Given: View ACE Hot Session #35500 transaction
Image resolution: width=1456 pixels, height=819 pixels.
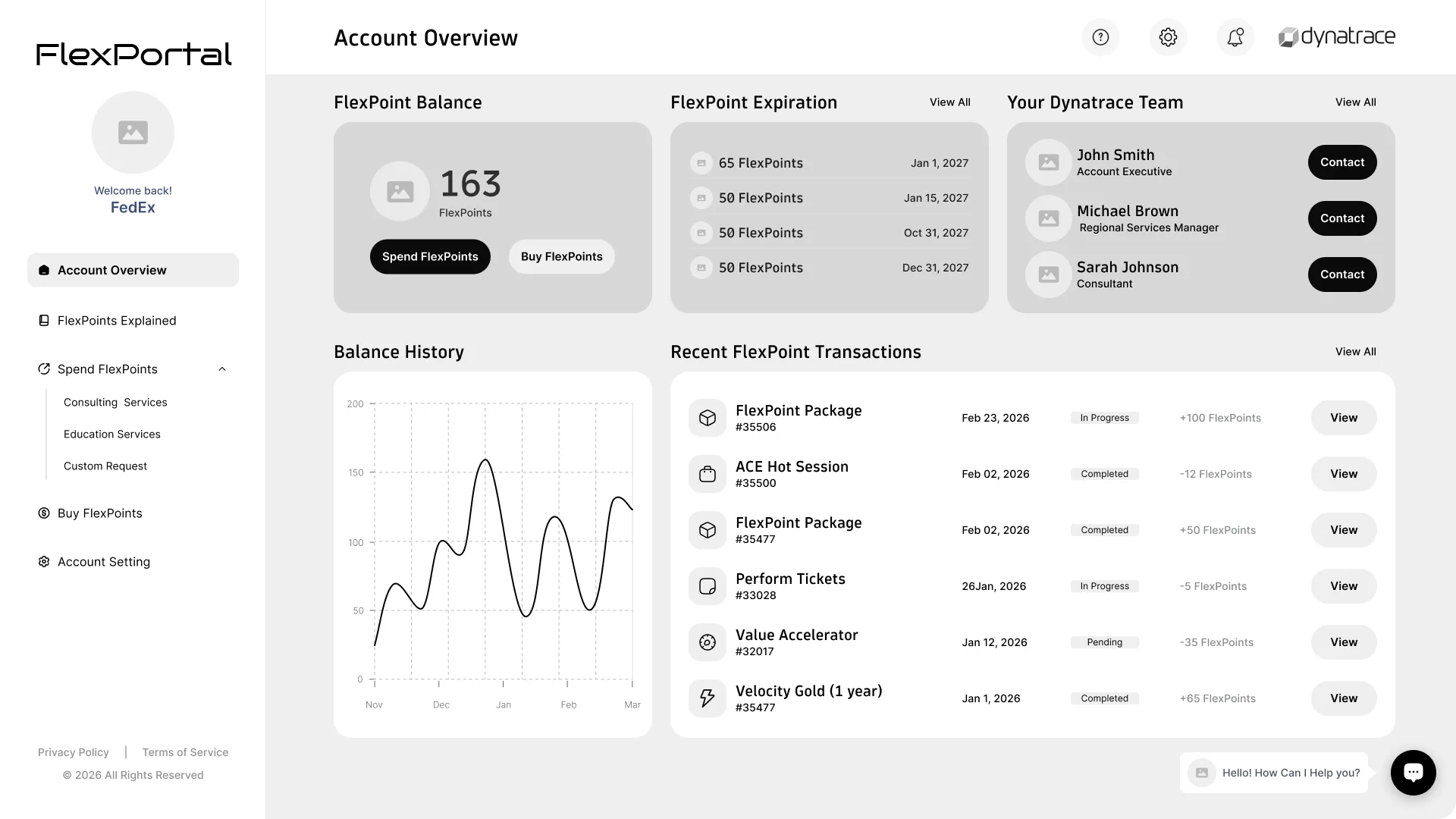Looking at the screenshot, I should click(1344, 474).
